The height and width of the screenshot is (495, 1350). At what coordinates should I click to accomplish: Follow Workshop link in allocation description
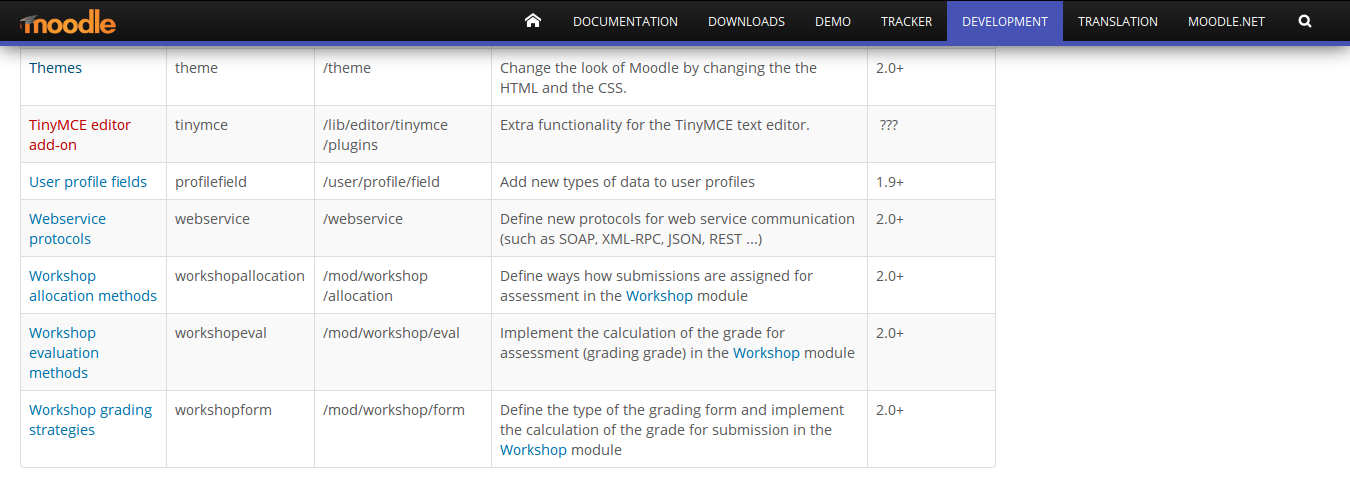point(659,296)
